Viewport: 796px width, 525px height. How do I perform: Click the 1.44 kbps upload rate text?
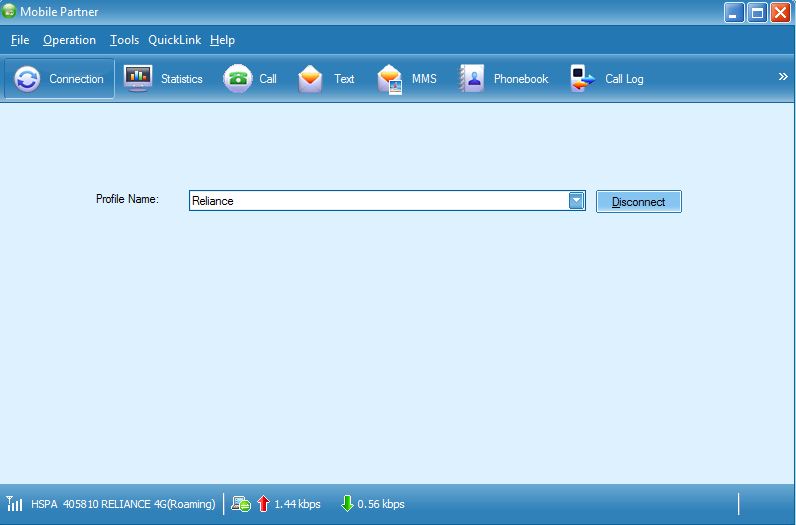[297, 504]
